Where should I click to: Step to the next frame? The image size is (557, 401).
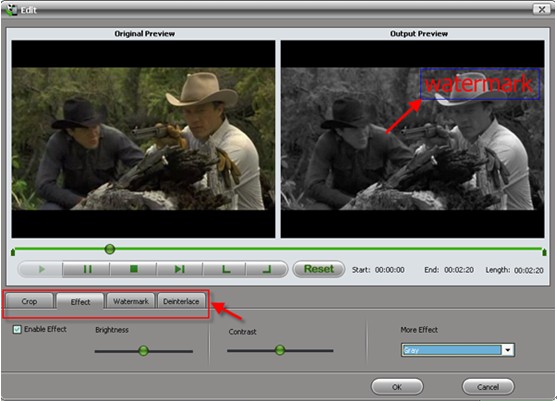coord(180,269)
